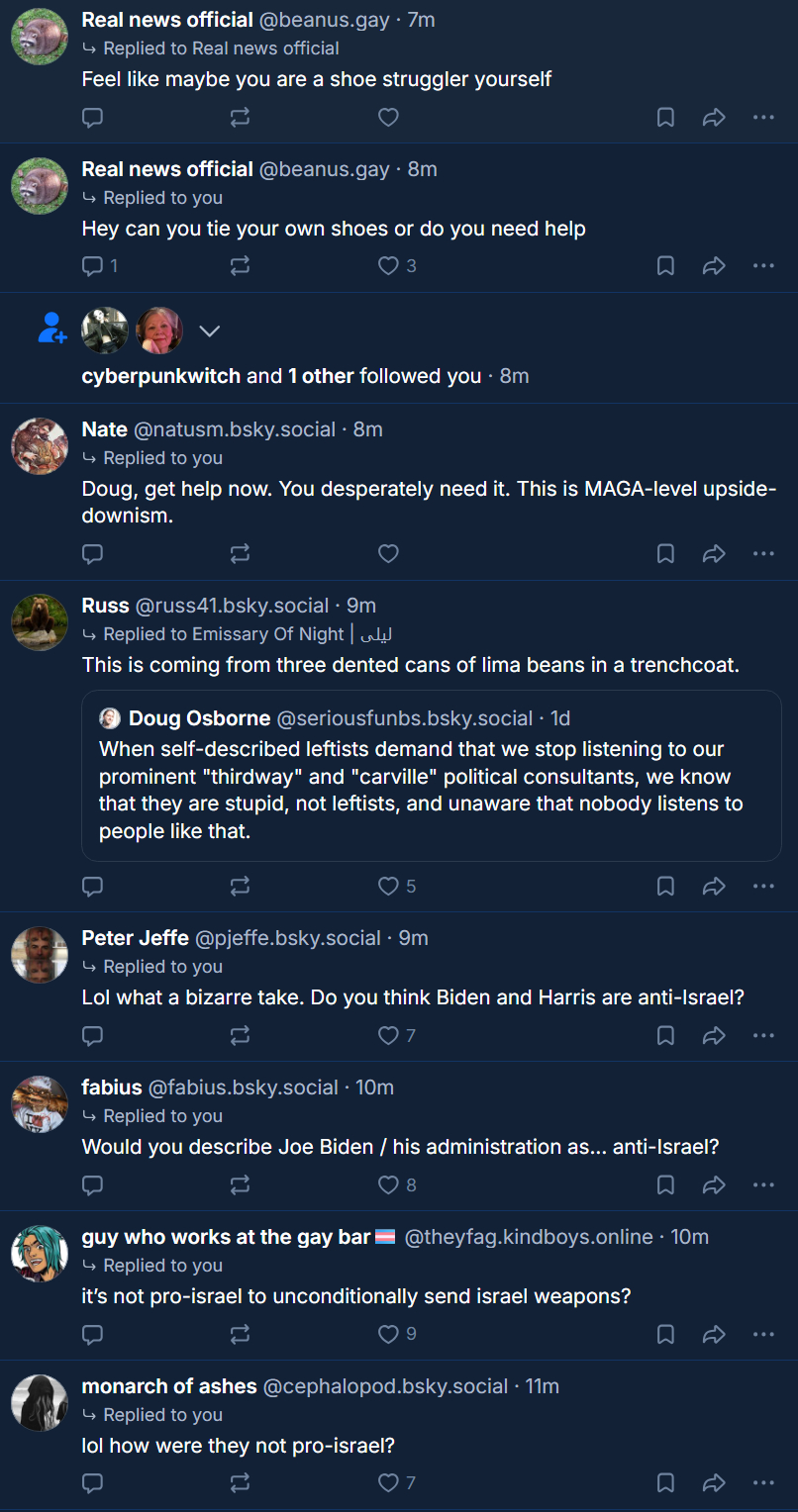Open Doug Osborne's quoted post

point(431,775)
